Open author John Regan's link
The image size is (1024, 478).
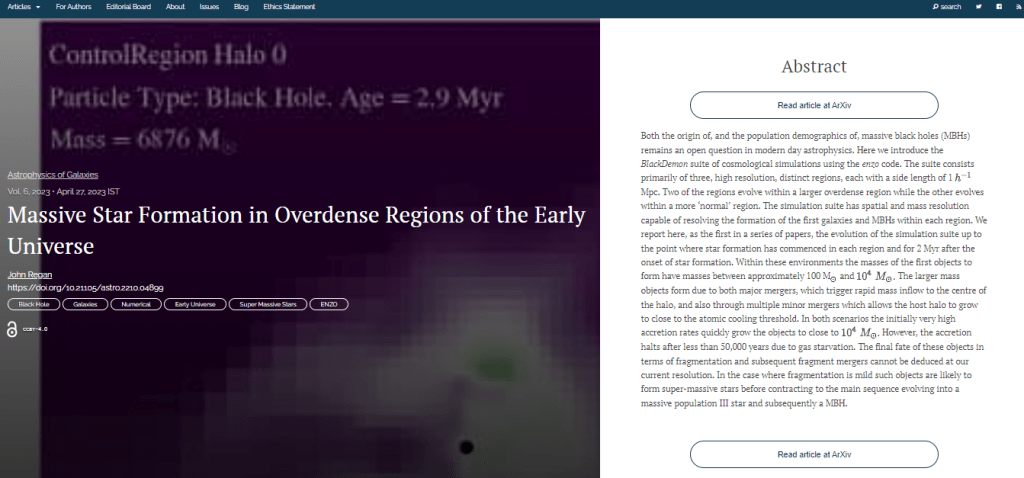30,274
